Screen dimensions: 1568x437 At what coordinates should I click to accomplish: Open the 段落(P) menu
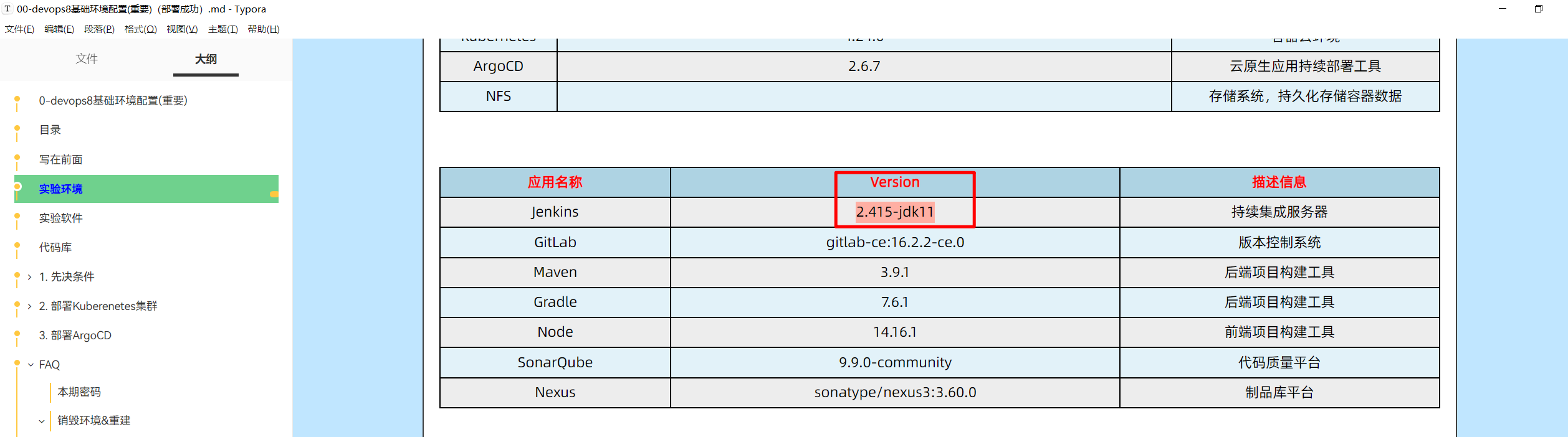coord(99,29)
